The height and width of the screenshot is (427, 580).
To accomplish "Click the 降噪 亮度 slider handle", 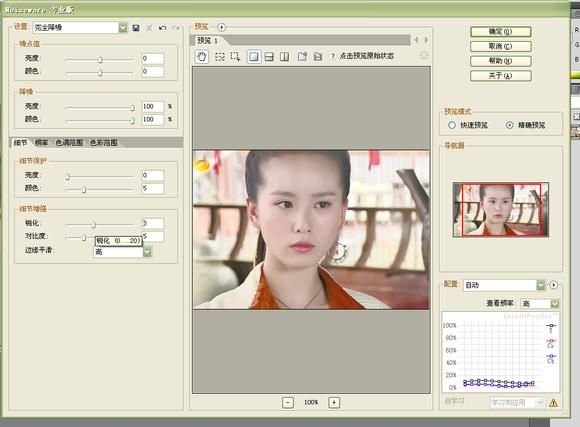I will [132, 108].
